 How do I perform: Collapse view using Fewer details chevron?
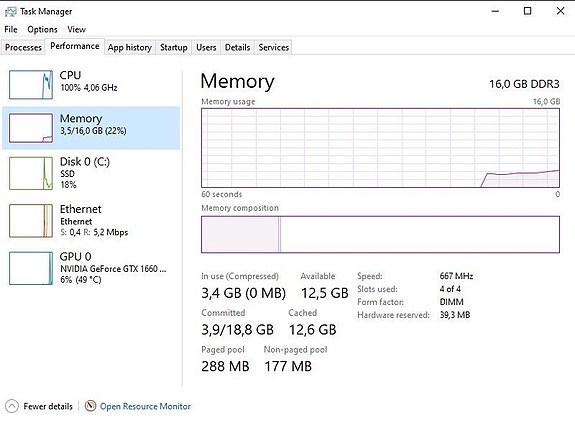click(12, 406)
